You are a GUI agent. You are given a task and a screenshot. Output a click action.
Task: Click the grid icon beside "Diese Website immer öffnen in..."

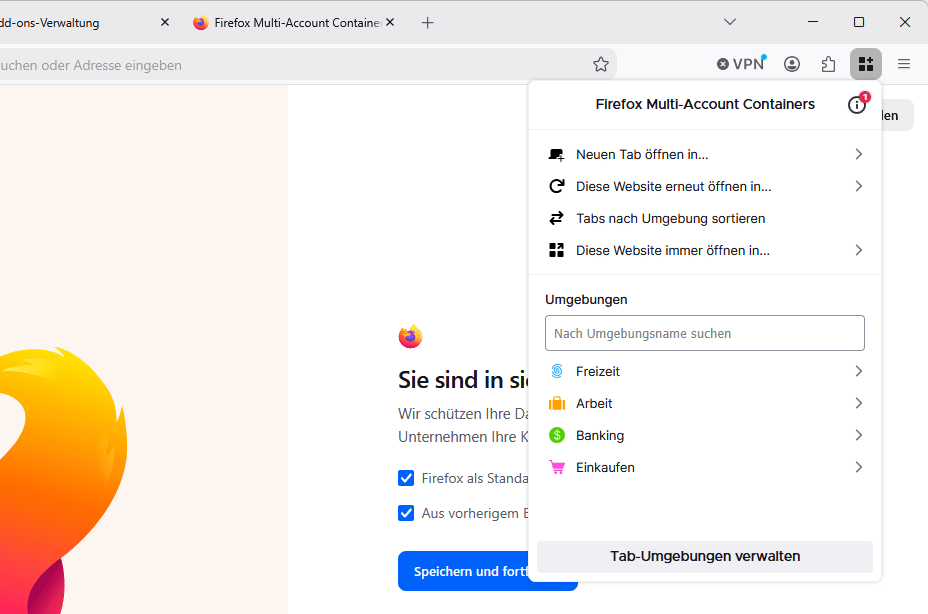click(556, 250)
